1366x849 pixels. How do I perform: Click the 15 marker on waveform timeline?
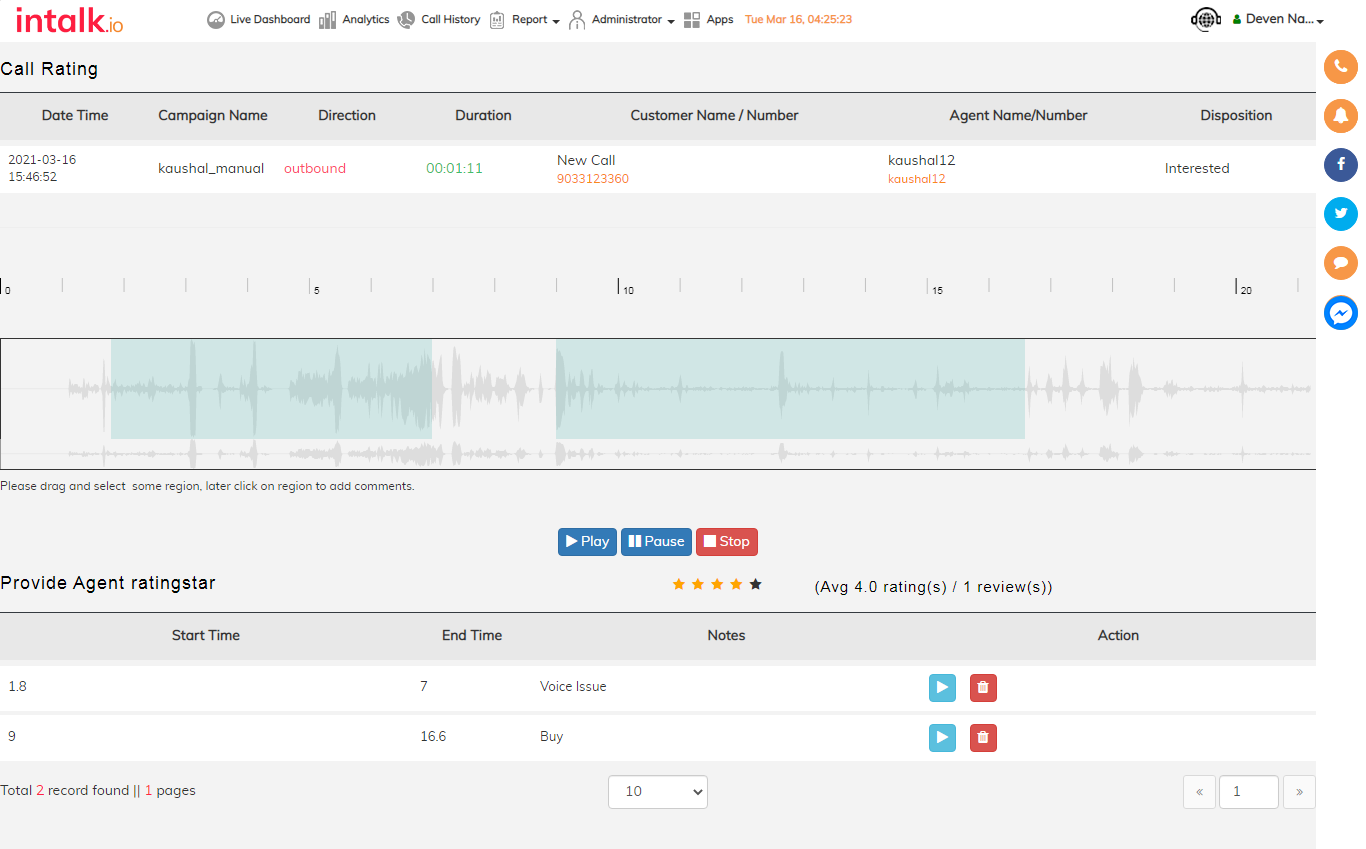[x=937, y=290]
